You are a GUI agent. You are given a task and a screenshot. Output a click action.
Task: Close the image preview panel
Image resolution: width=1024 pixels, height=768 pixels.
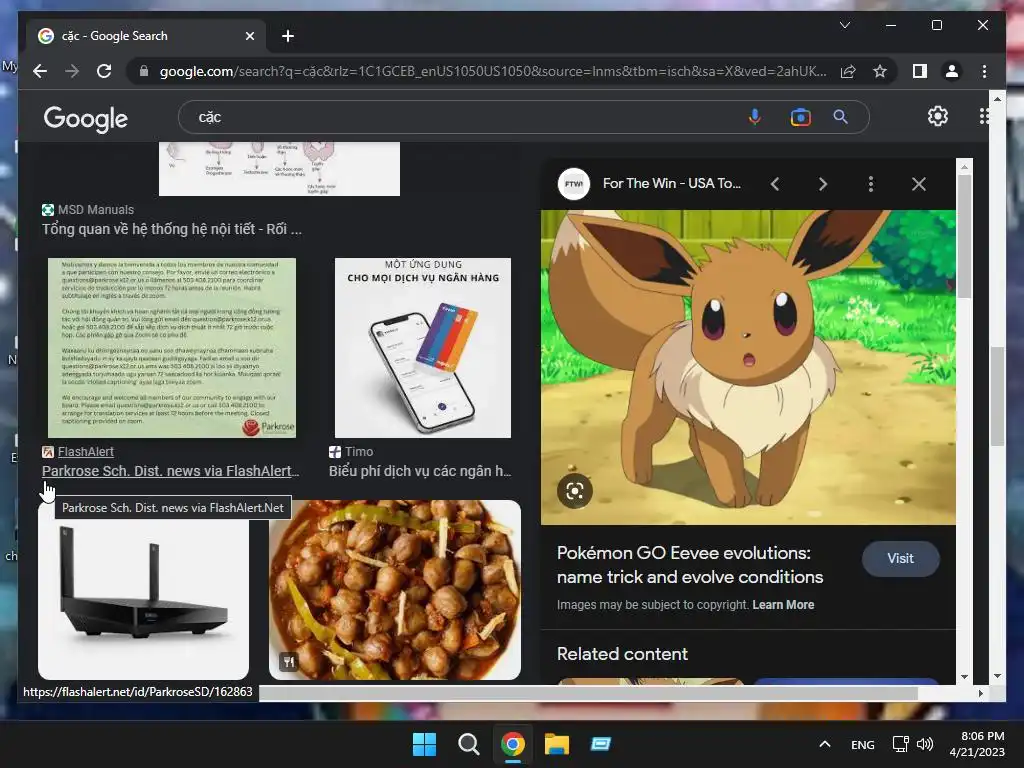click(x=919, y=184)
